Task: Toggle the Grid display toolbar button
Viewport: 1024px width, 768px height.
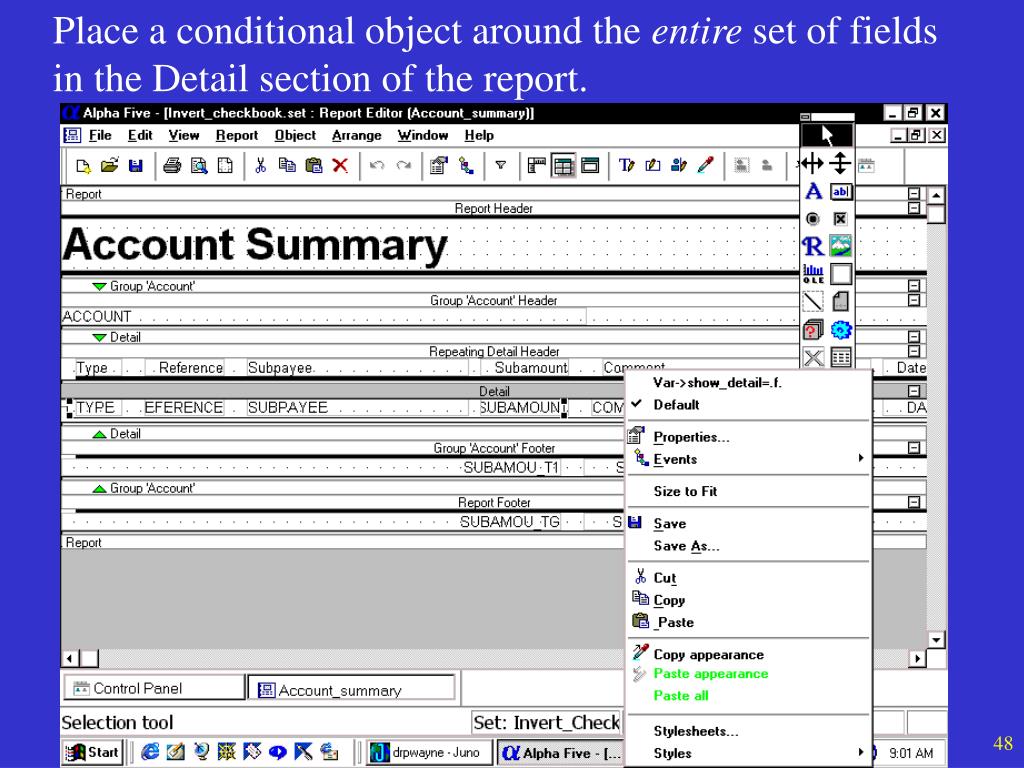Action: click(x=563, y=166)
